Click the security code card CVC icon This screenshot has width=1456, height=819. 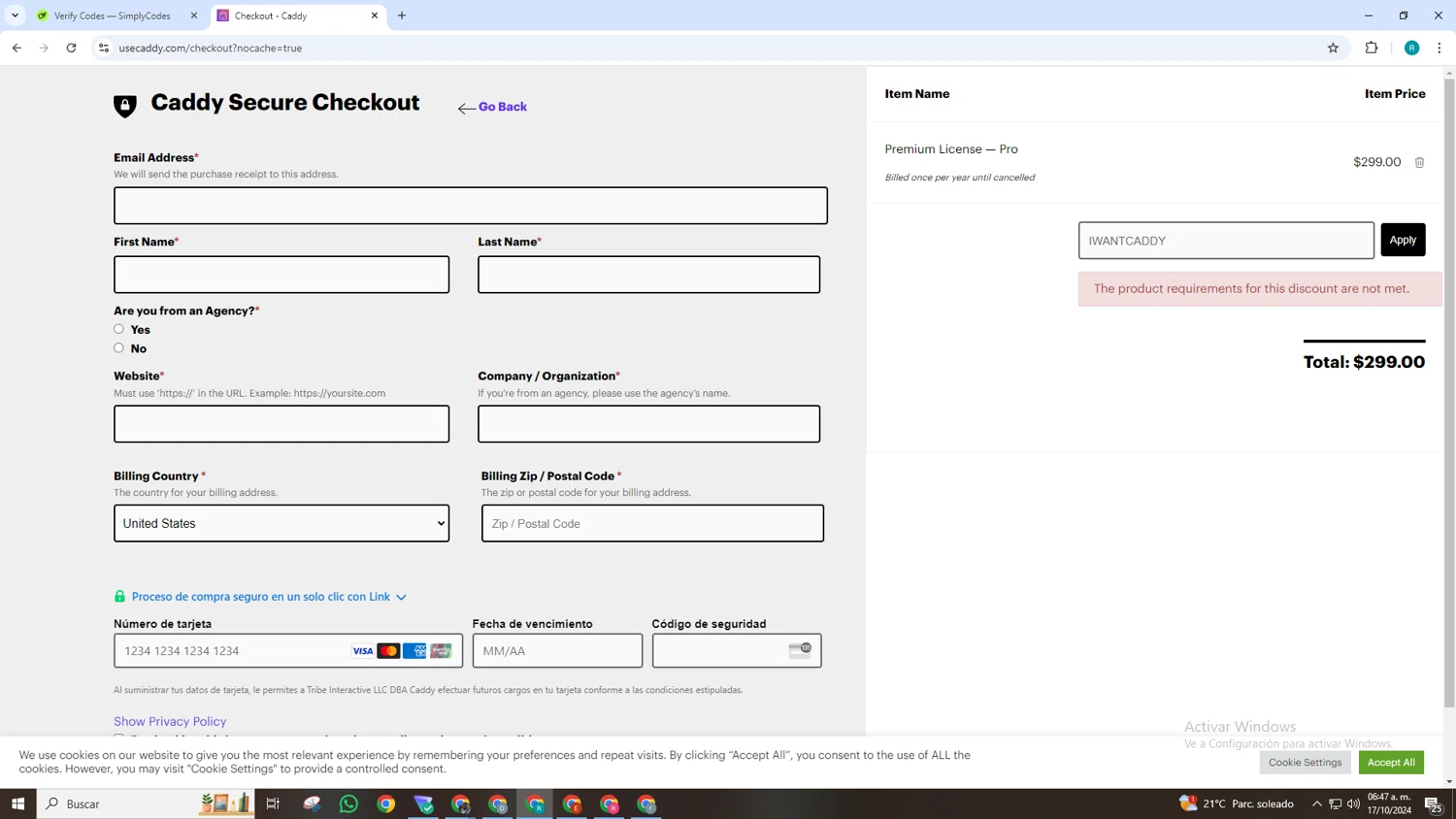(800, 650)
